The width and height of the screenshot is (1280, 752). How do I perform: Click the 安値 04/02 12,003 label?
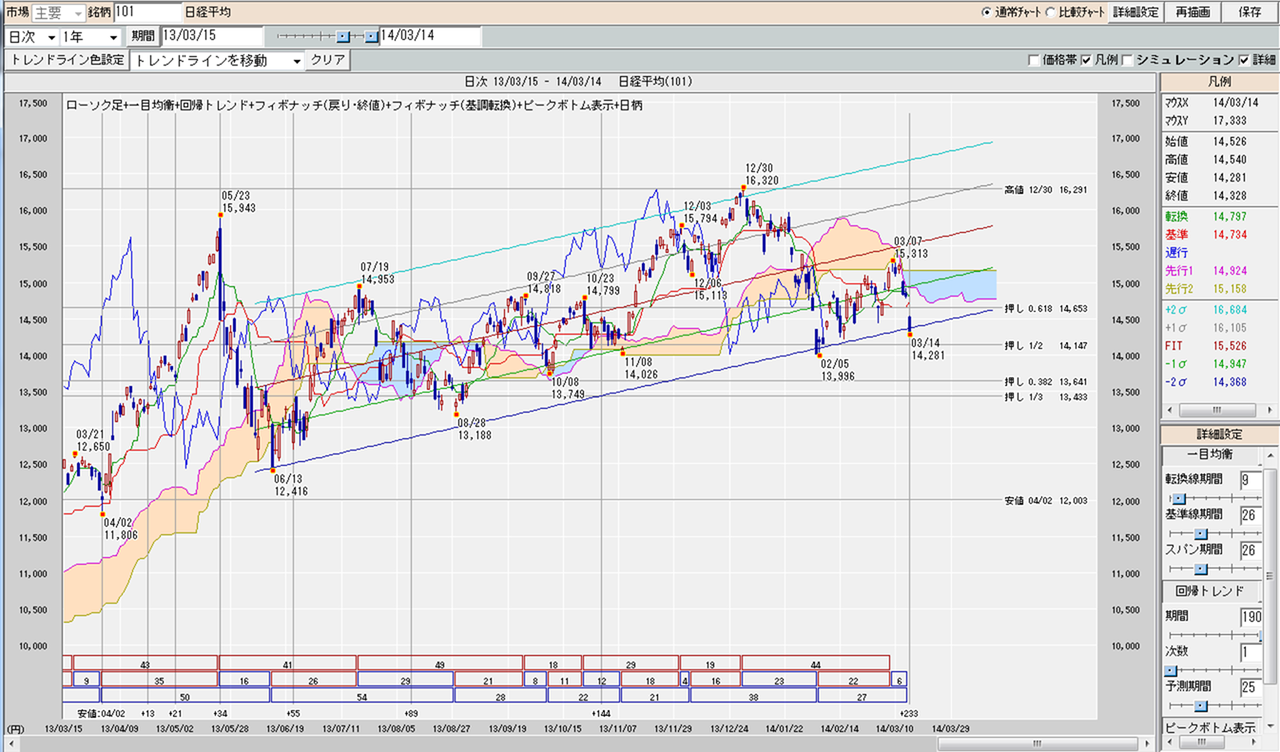(x=1045, y=499)
